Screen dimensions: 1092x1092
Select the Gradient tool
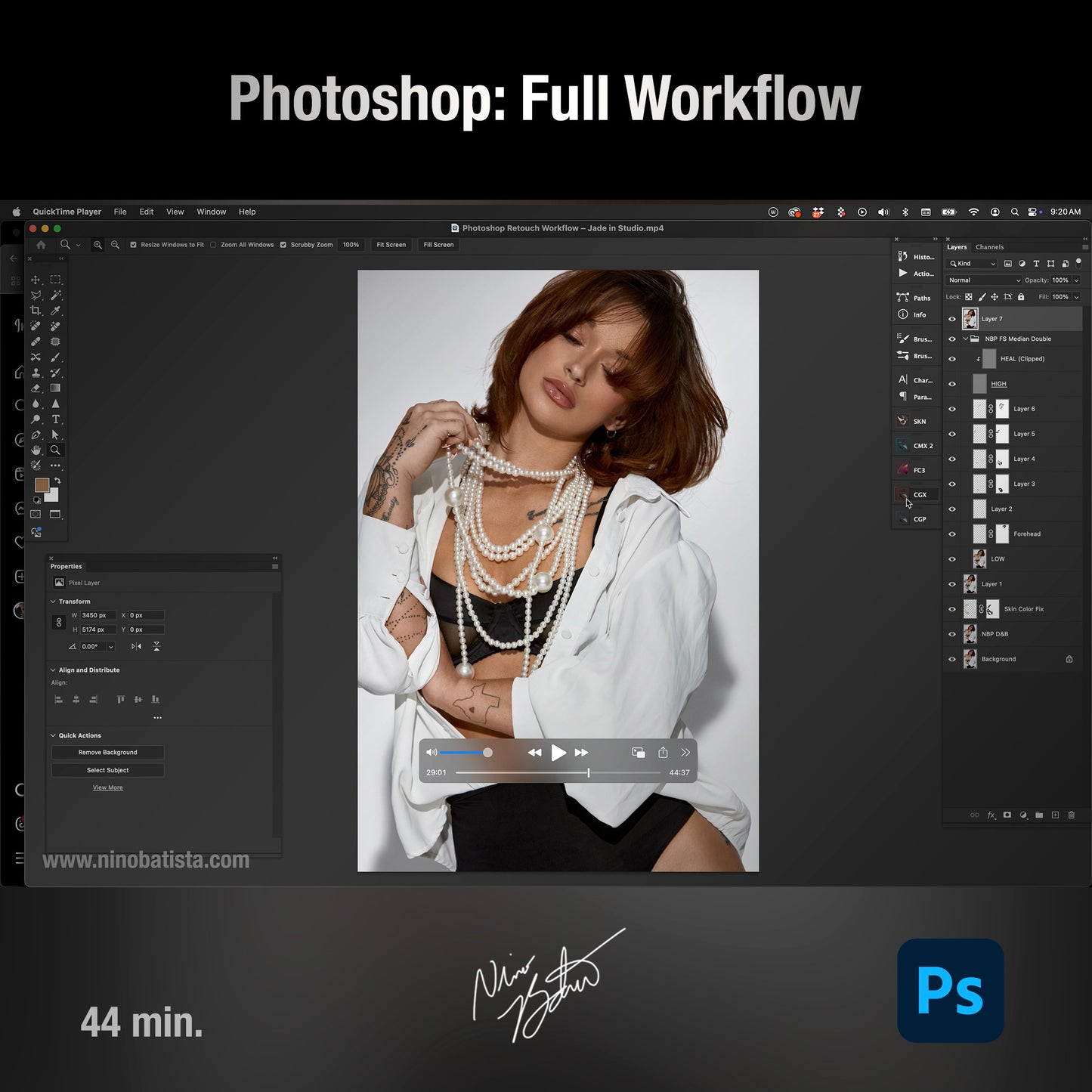coord(56,388)
